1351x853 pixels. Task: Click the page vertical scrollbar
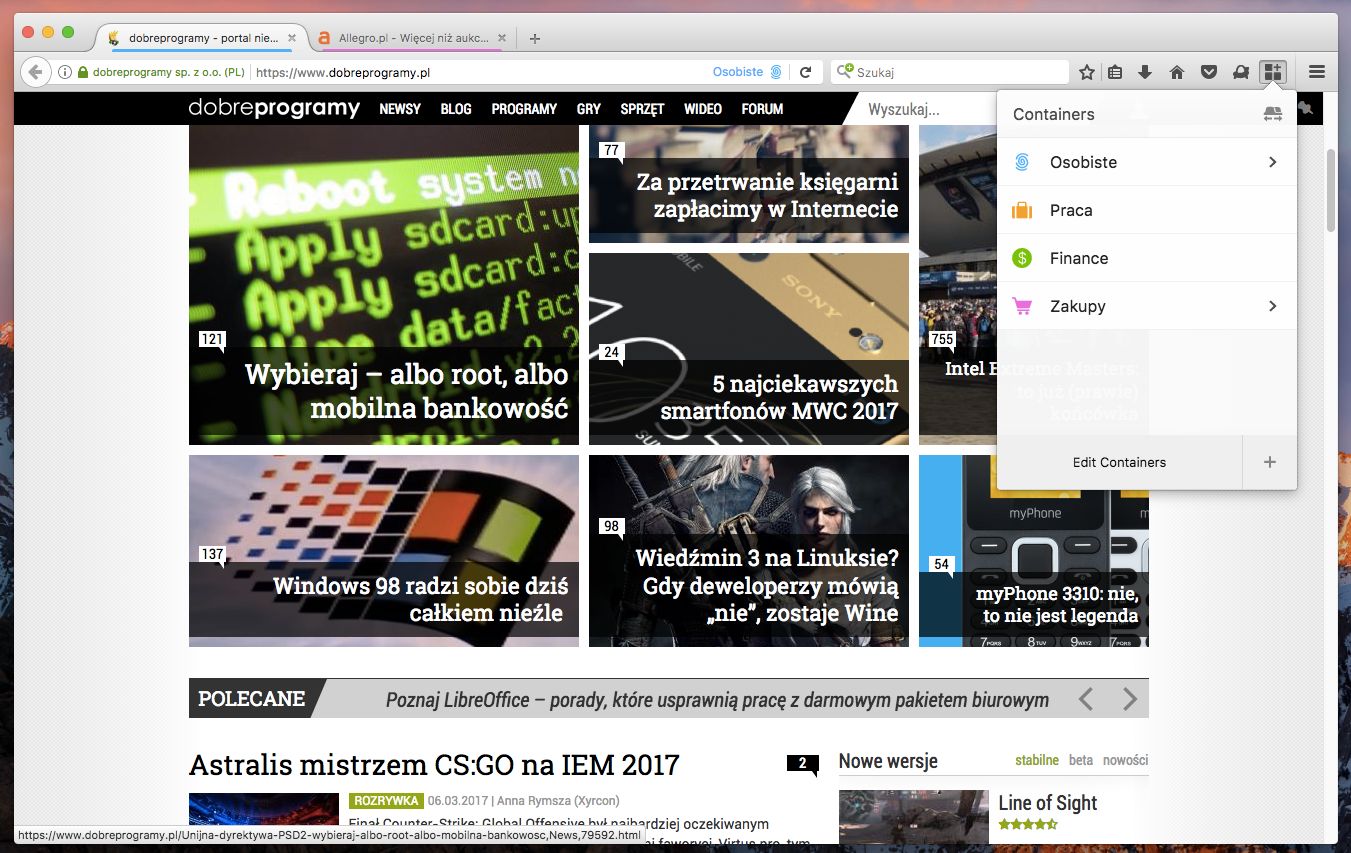point(1330,190)
